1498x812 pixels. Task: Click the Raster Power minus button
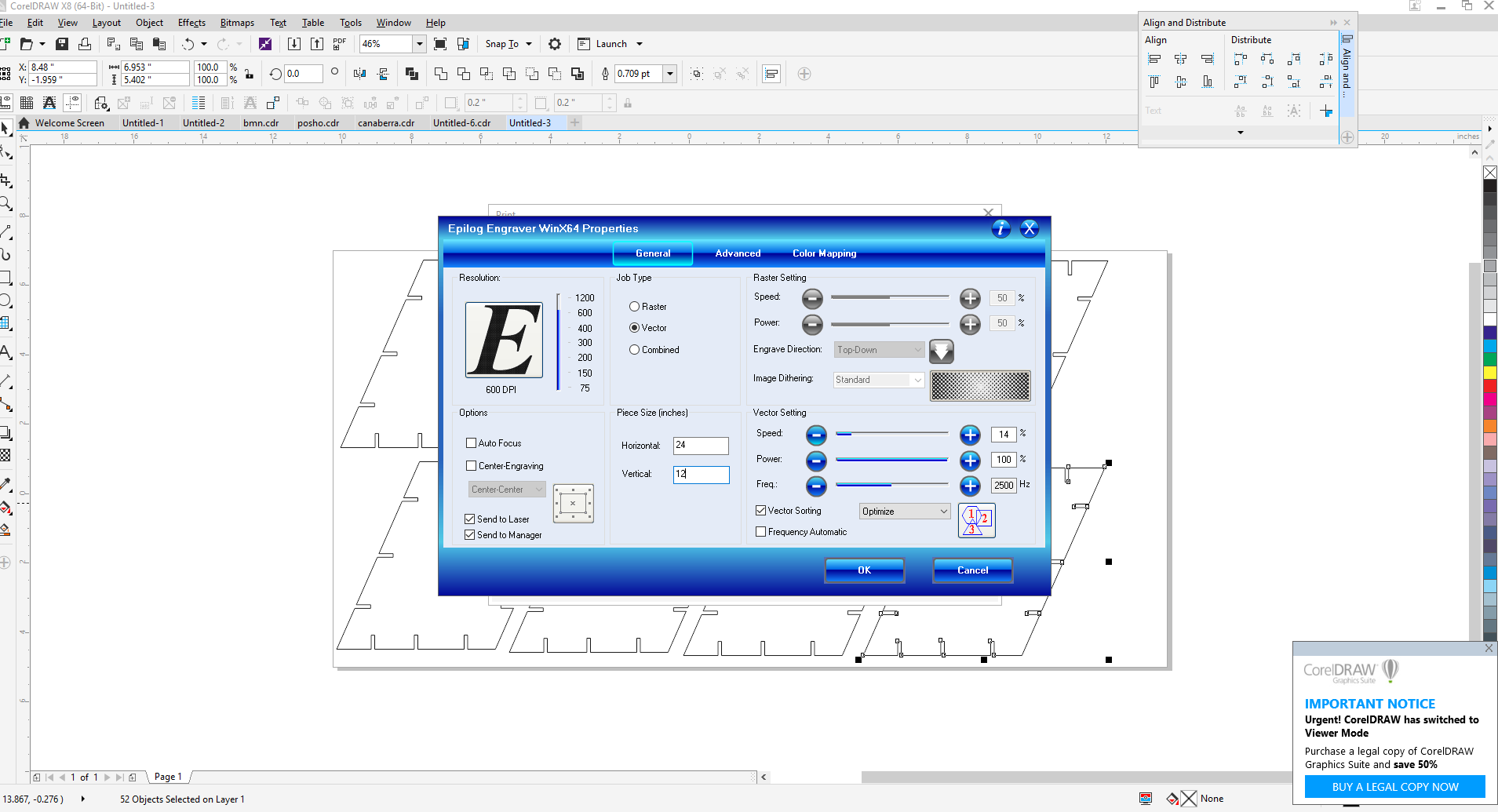(813, 324)
